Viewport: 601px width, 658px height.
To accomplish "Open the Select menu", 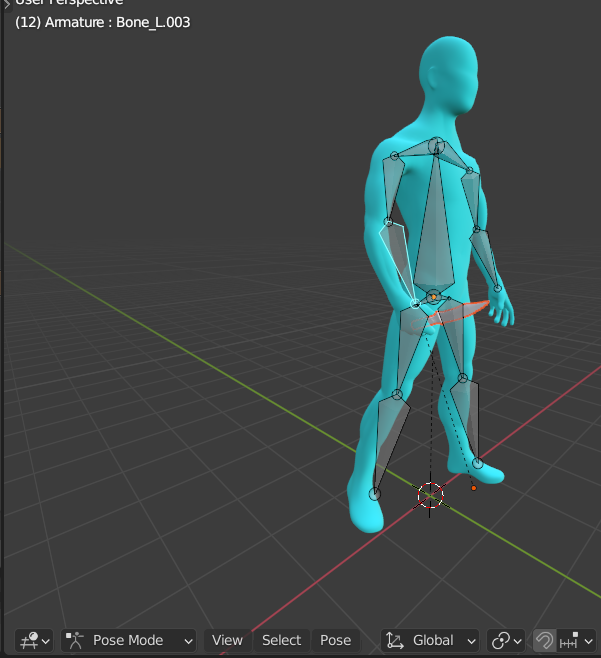I will click(x=281, y=640).
